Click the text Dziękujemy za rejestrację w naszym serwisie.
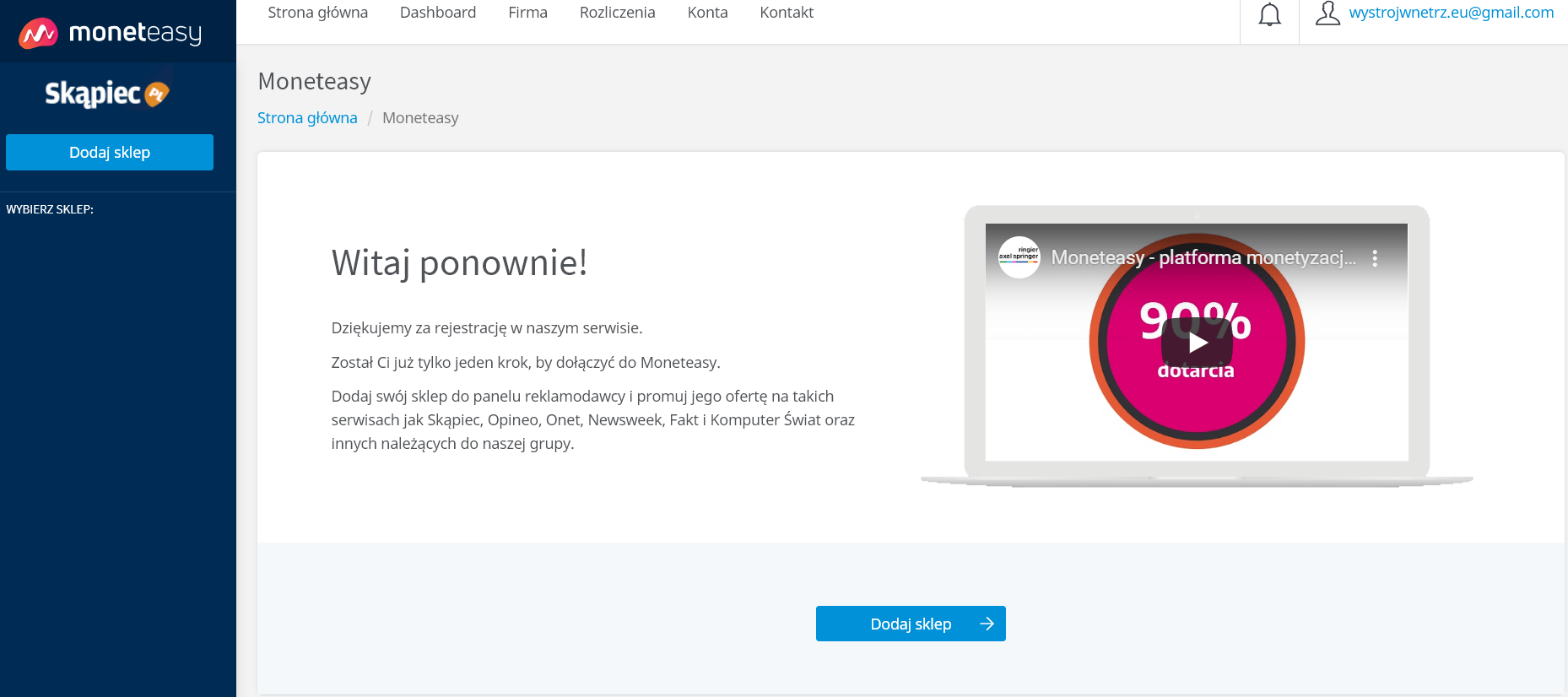The height and width of the screenshot is (697, 1568). click(x=487, y=328)
